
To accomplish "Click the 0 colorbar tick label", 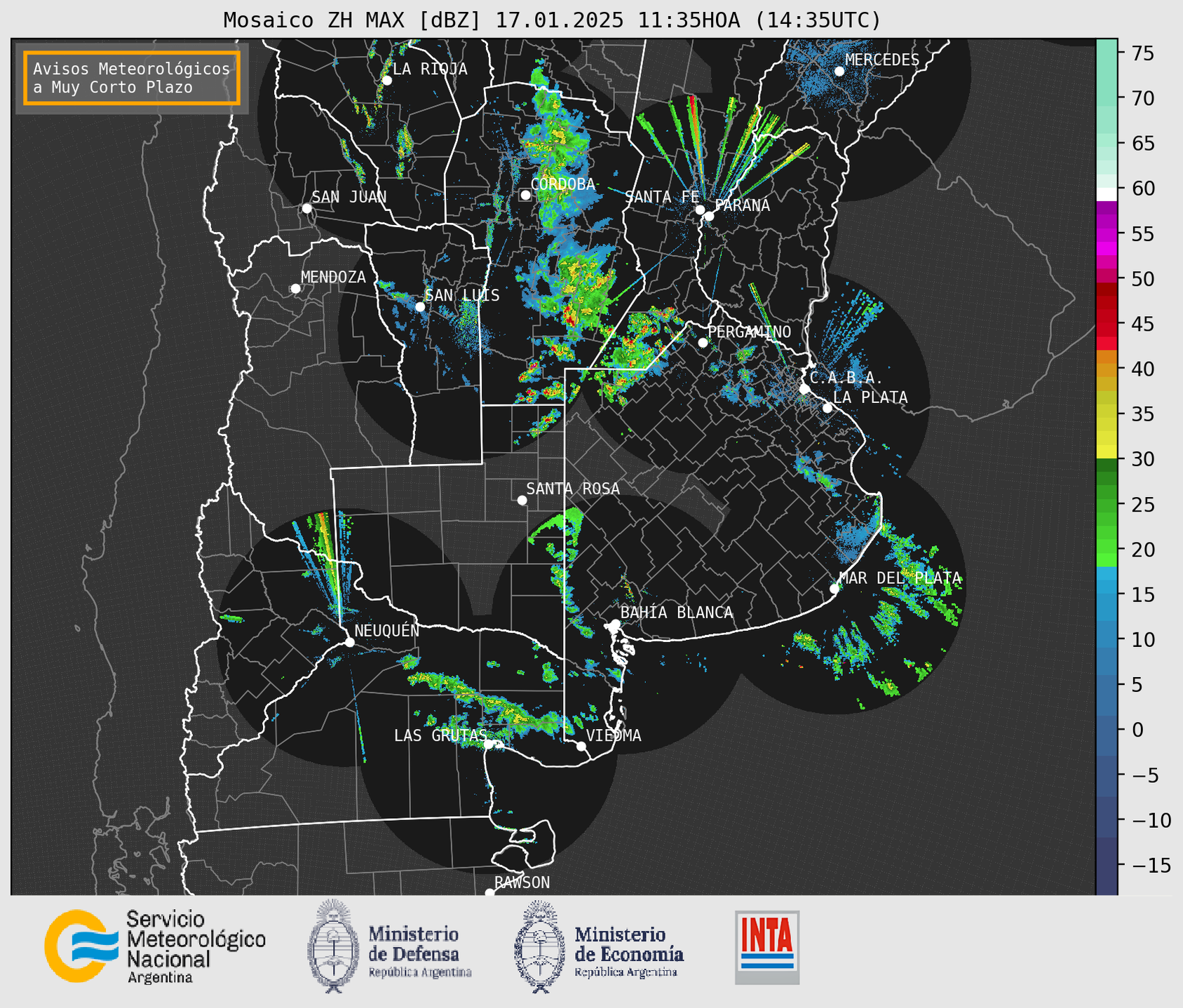I will pyautogui.click(x=1137, y=730).
